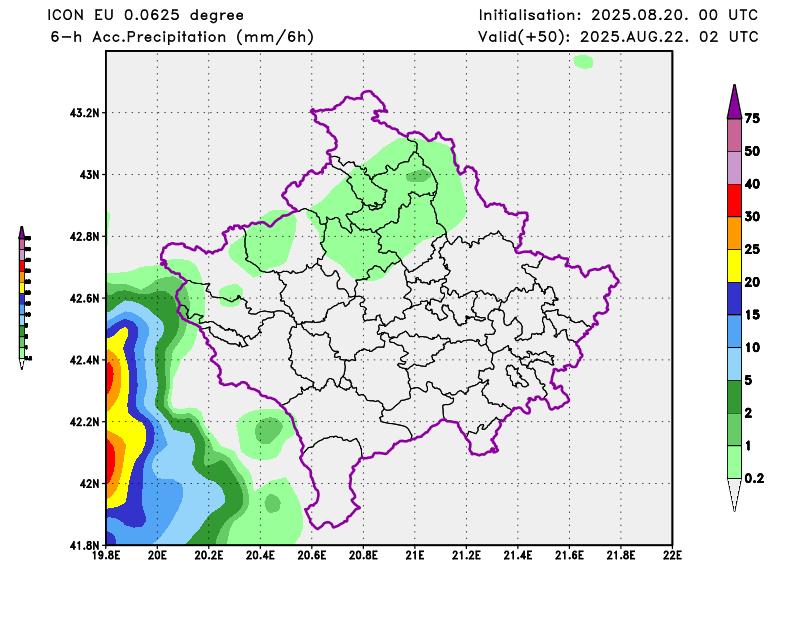The height and width of the screenshot is (618, 800).
Task: Select the dark green 2–5 mm colorbar segment
Action: (x=734, y=397)
